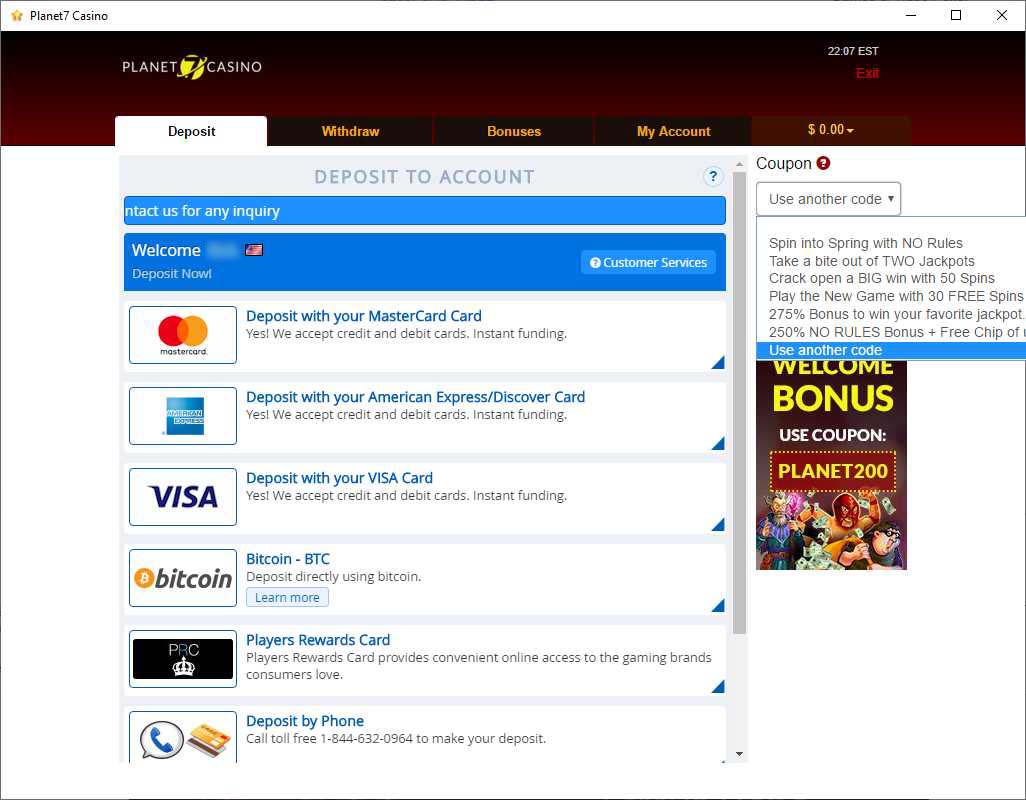
Task: Click the 'ntact us for any inquiry' notice bar
Action: [x=425, y=211]
